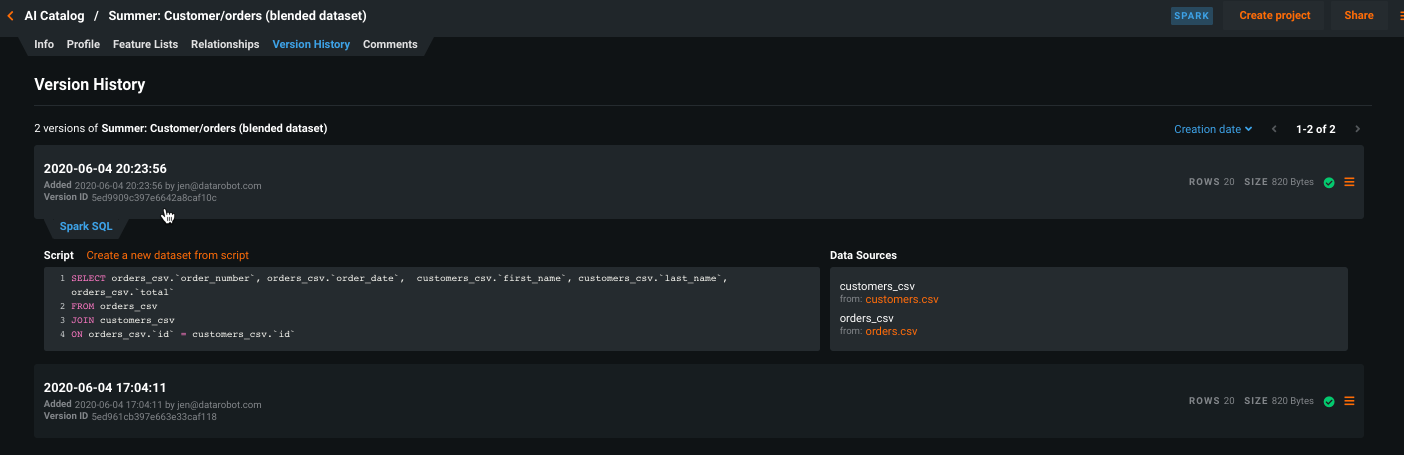Open the customers.csv data source link

click(901, 299)
